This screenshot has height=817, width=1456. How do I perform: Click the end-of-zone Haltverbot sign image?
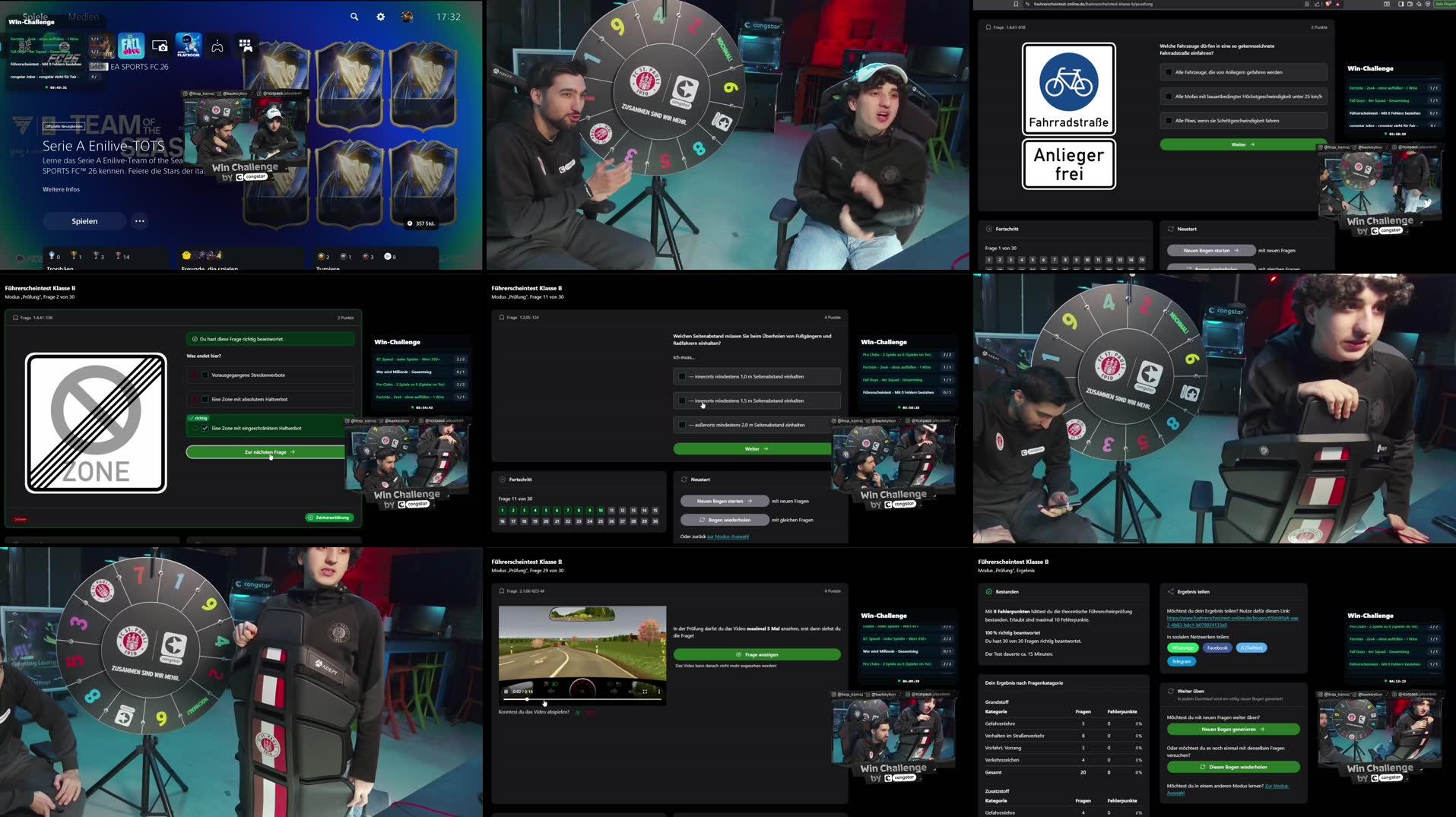click(x=96, y=423)
